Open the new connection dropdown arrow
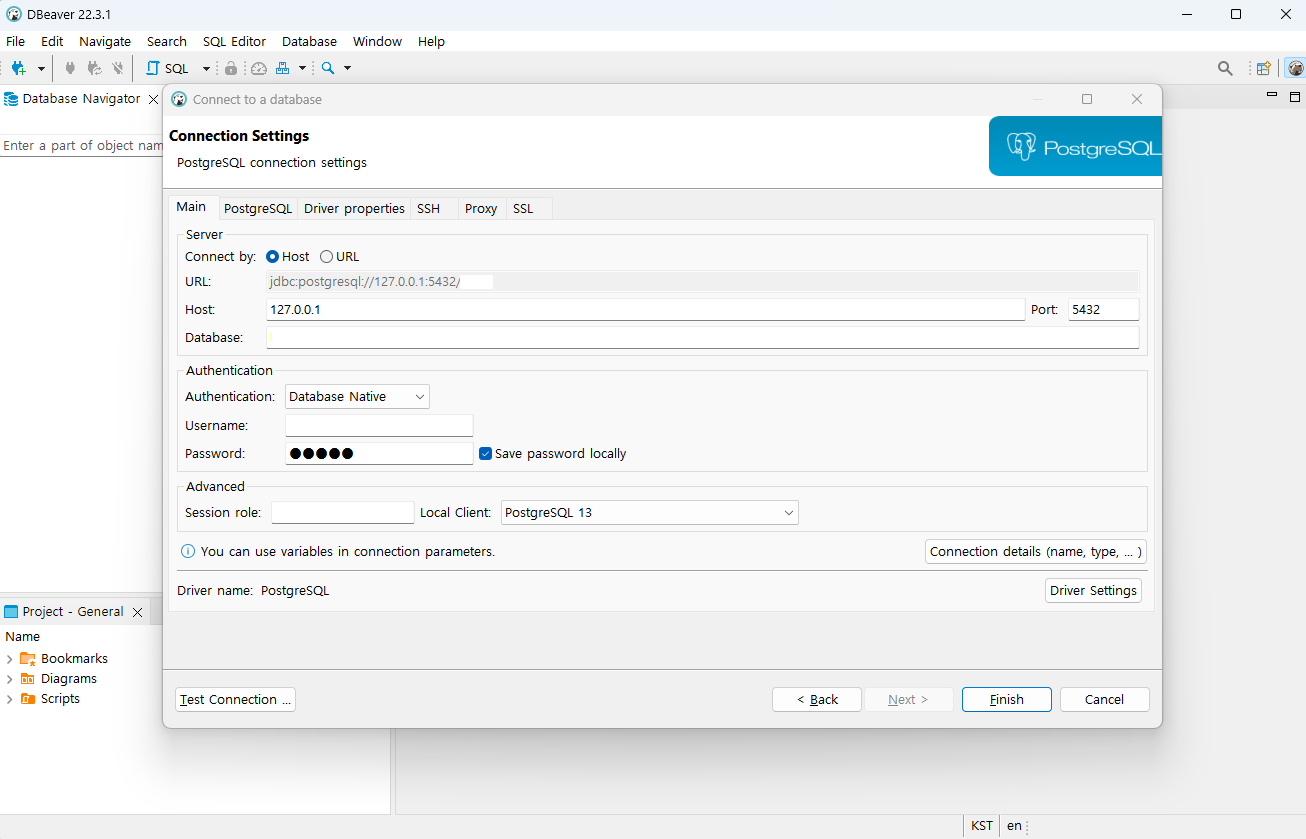Screen dimensions: 1306x839 point(41,68)
